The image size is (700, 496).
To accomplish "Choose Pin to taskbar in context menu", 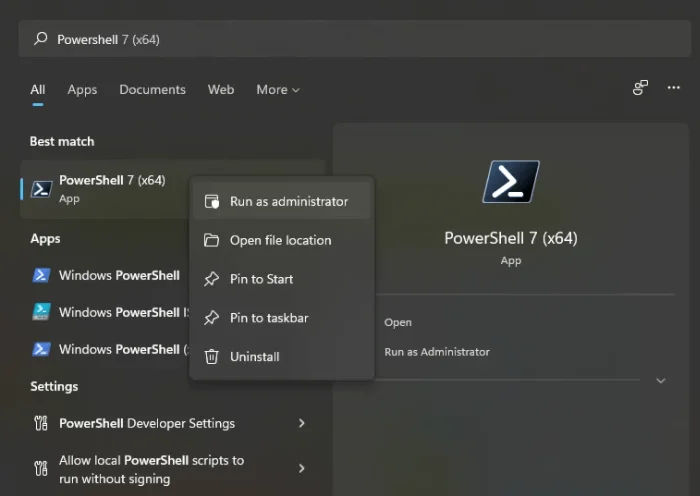I will point(282,318).
